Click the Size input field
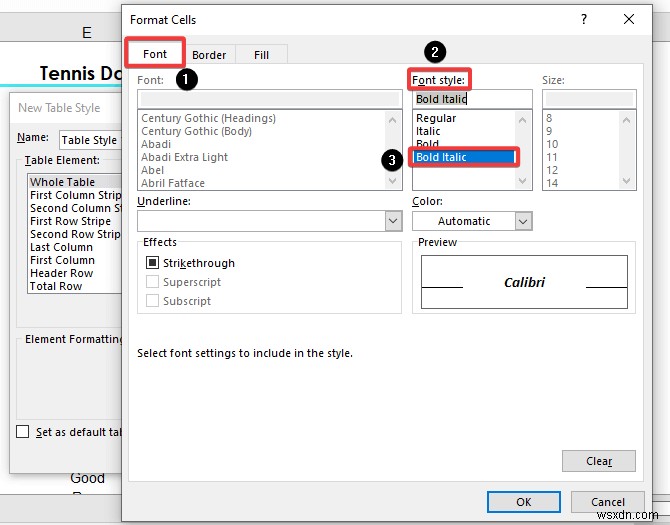The height and width of the screenshot is (525, 670). [x=589, y=99]
